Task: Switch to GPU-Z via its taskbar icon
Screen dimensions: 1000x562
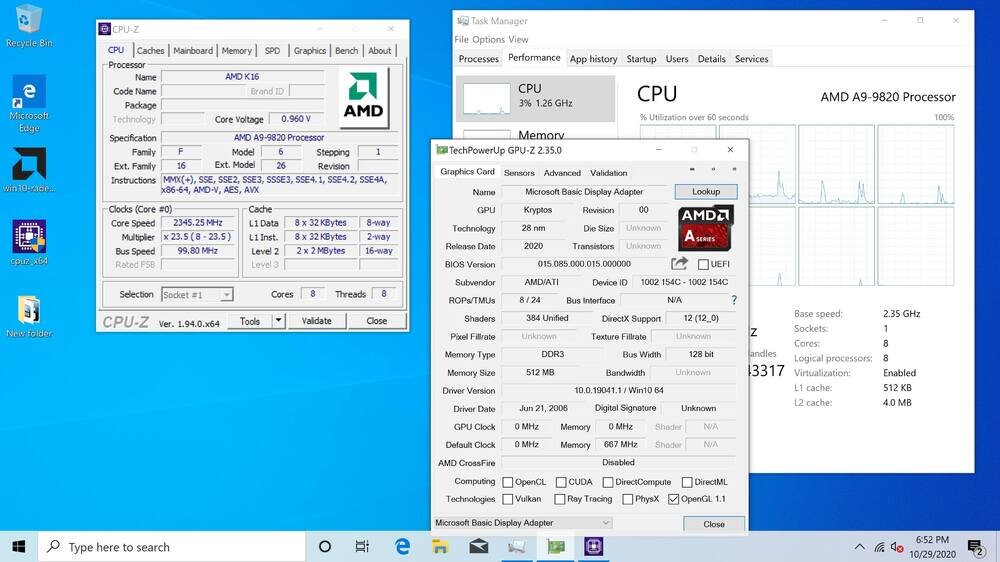Action: [555, 547]
